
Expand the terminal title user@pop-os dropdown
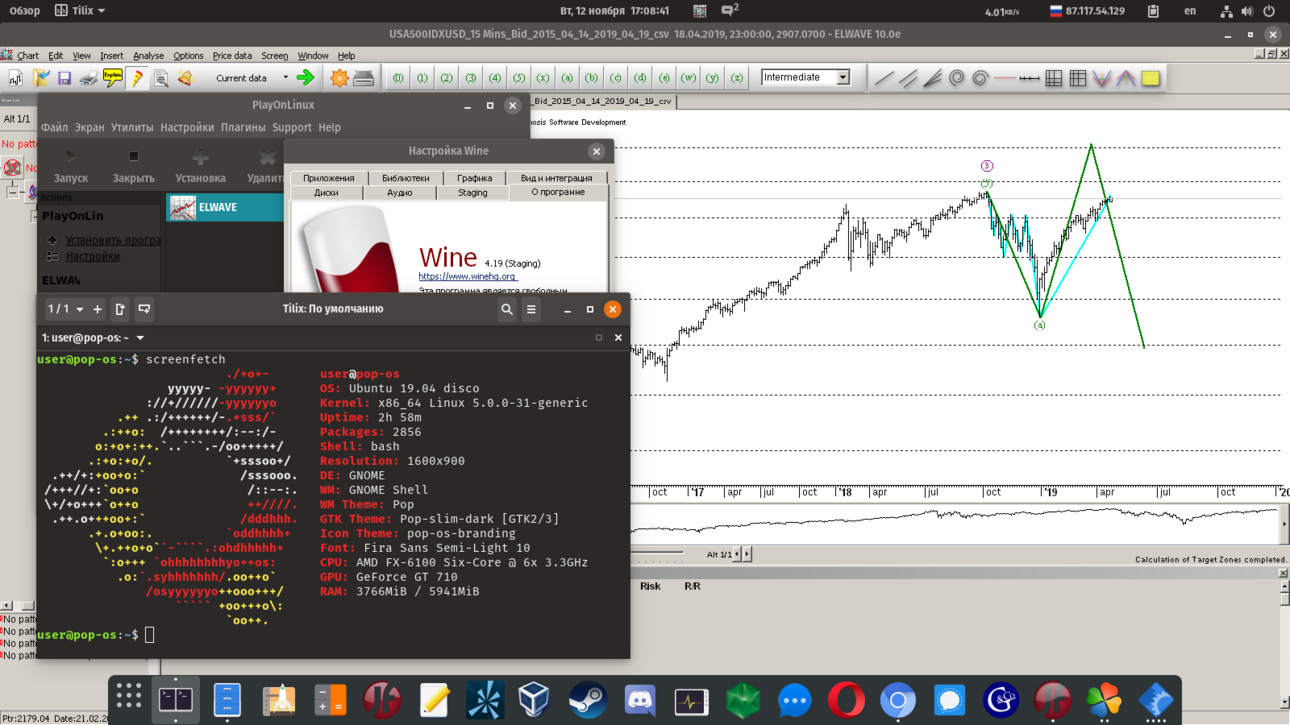[140, 338]
